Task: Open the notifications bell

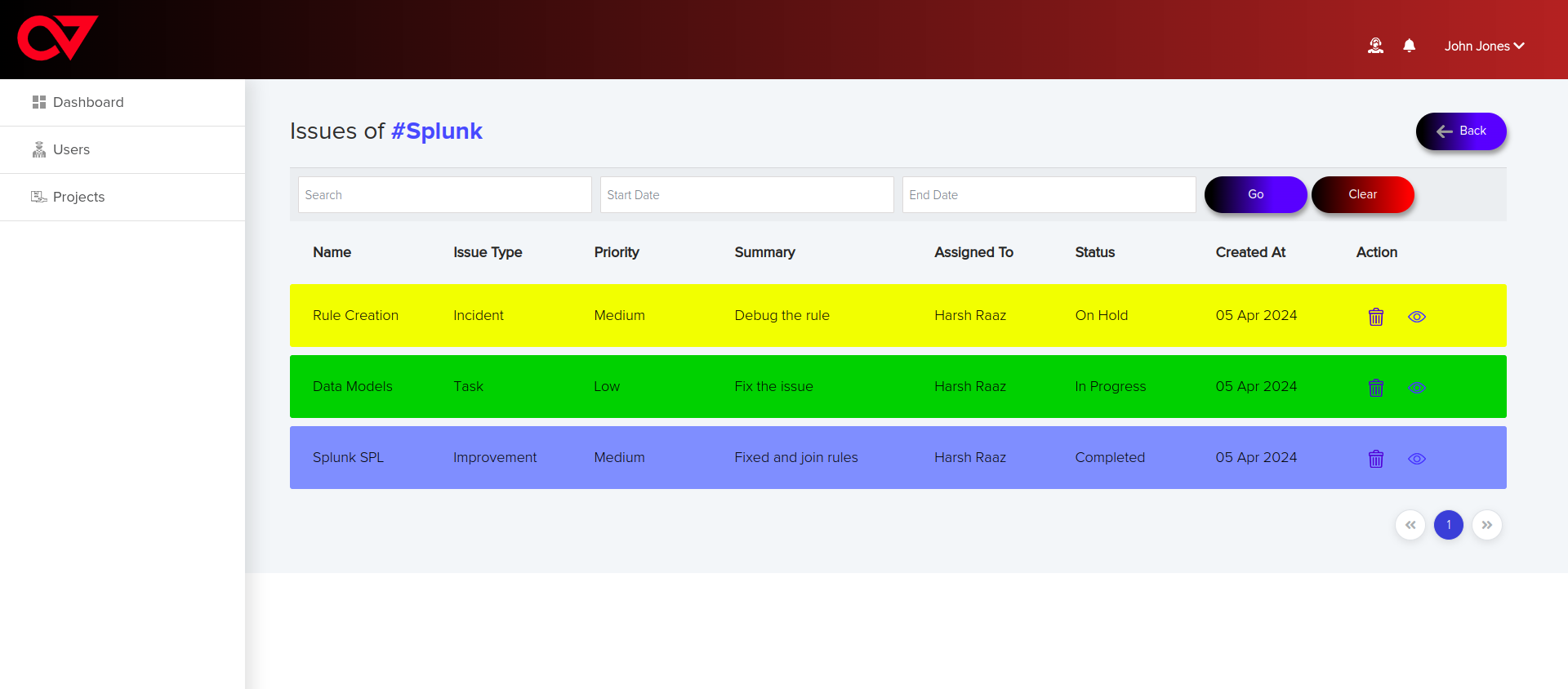Action: (1409, 46)
